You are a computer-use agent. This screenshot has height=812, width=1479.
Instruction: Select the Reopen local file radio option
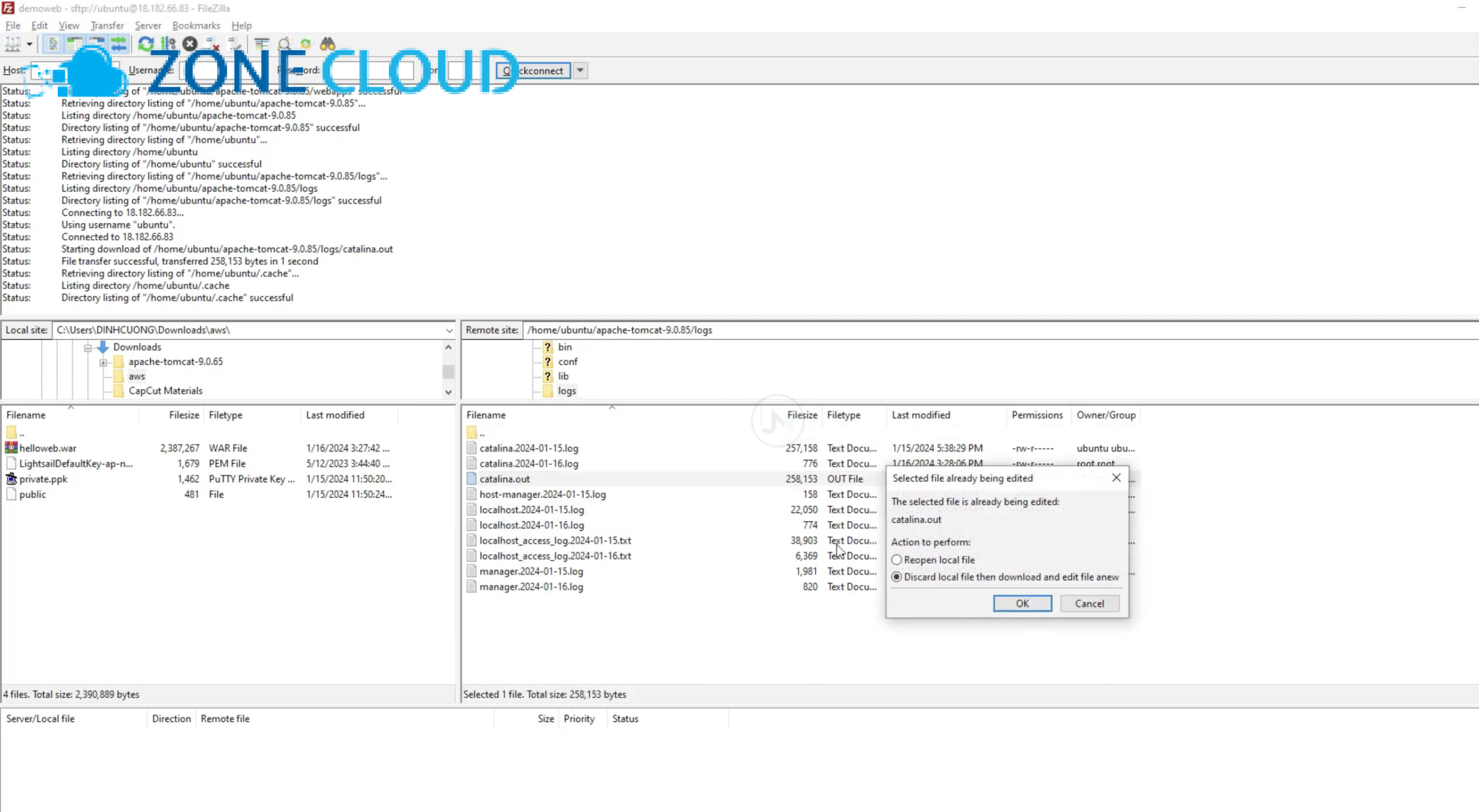(x=897, y=560)
